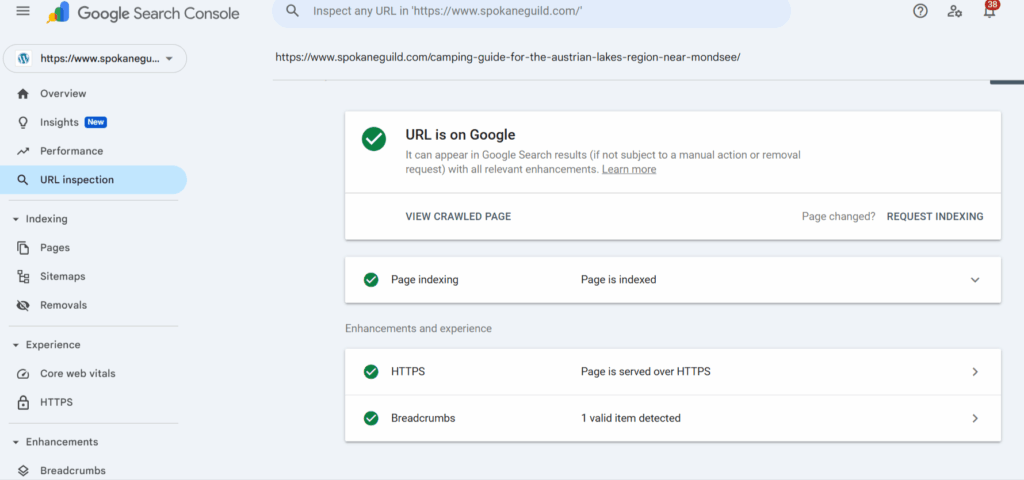Image resolution: width=1024 pixels, height=480 pixels.
Task: Go to the Performance menu item
Action: (71, 151)
